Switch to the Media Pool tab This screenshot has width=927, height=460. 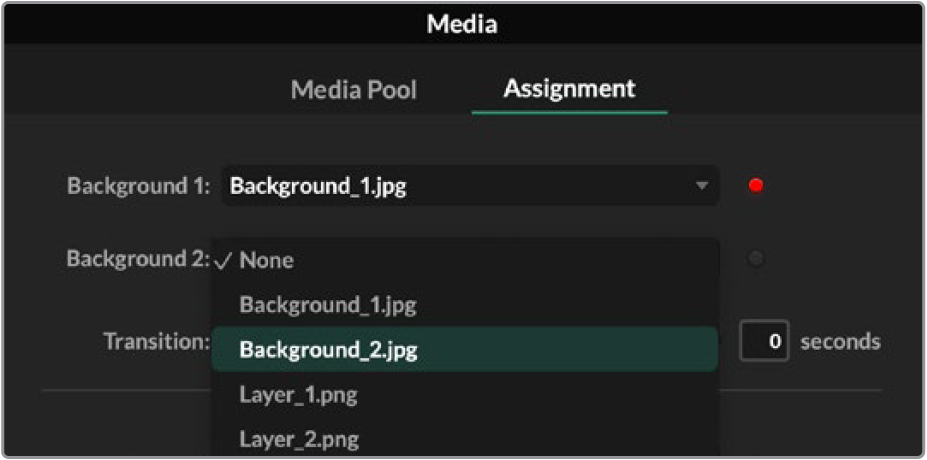tap(353, 90)
